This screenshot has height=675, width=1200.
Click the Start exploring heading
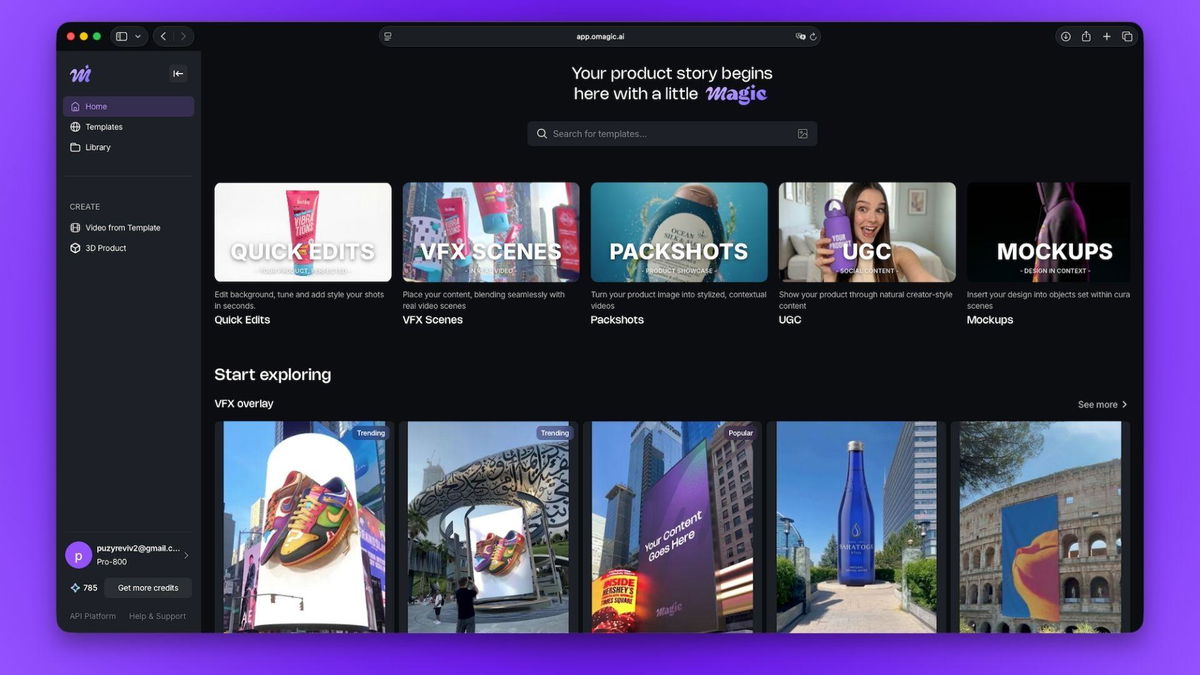point(272,375)
